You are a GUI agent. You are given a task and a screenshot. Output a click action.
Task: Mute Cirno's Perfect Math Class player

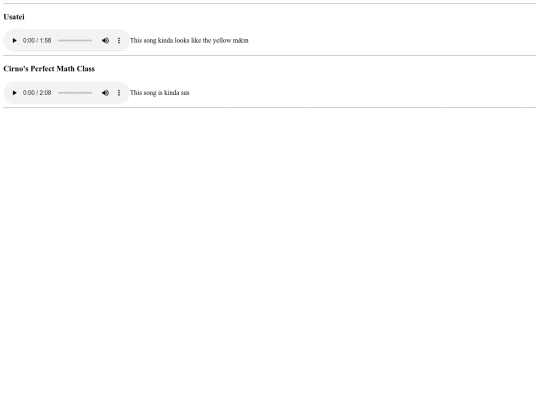pyautogui.click(x=105, y=93)
